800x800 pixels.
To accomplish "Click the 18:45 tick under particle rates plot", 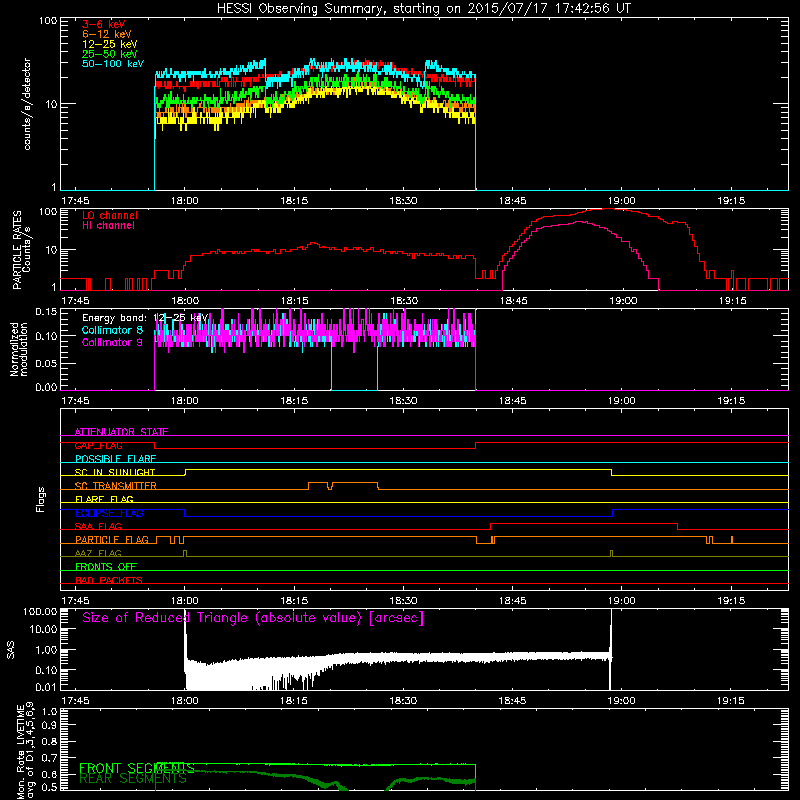I will click(x=513, y=301).
